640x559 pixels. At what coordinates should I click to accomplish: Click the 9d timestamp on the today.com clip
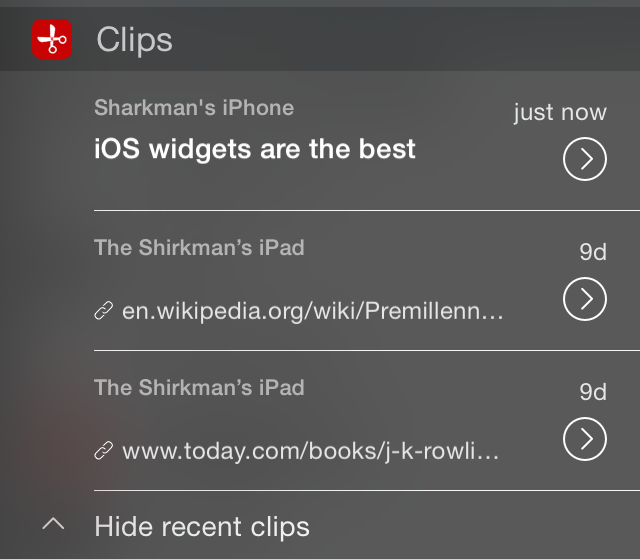[x=593, y=392]
